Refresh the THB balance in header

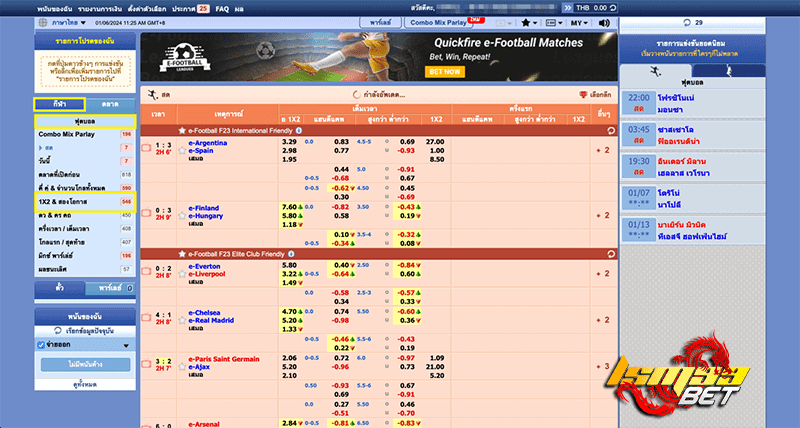[x=613, y=8]
